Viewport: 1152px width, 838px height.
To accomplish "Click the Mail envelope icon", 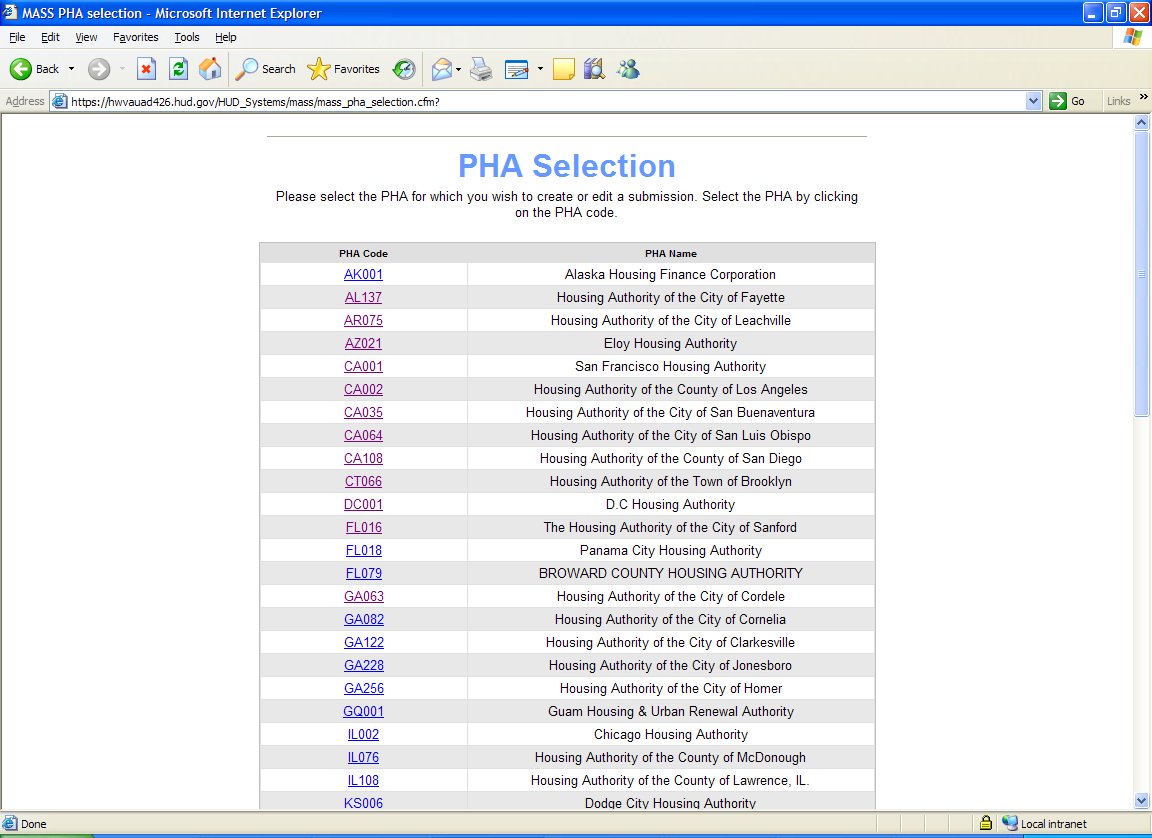I will 442,69.
